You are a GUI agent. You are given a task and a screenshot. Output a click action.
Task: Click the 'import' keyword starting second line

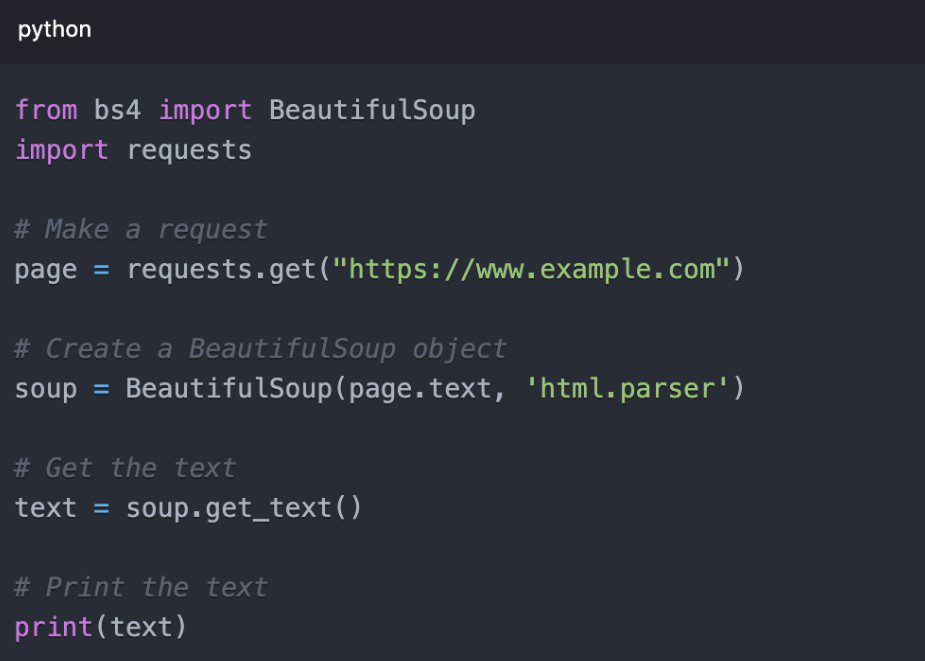pyautogui.click(x=62, y=150)
